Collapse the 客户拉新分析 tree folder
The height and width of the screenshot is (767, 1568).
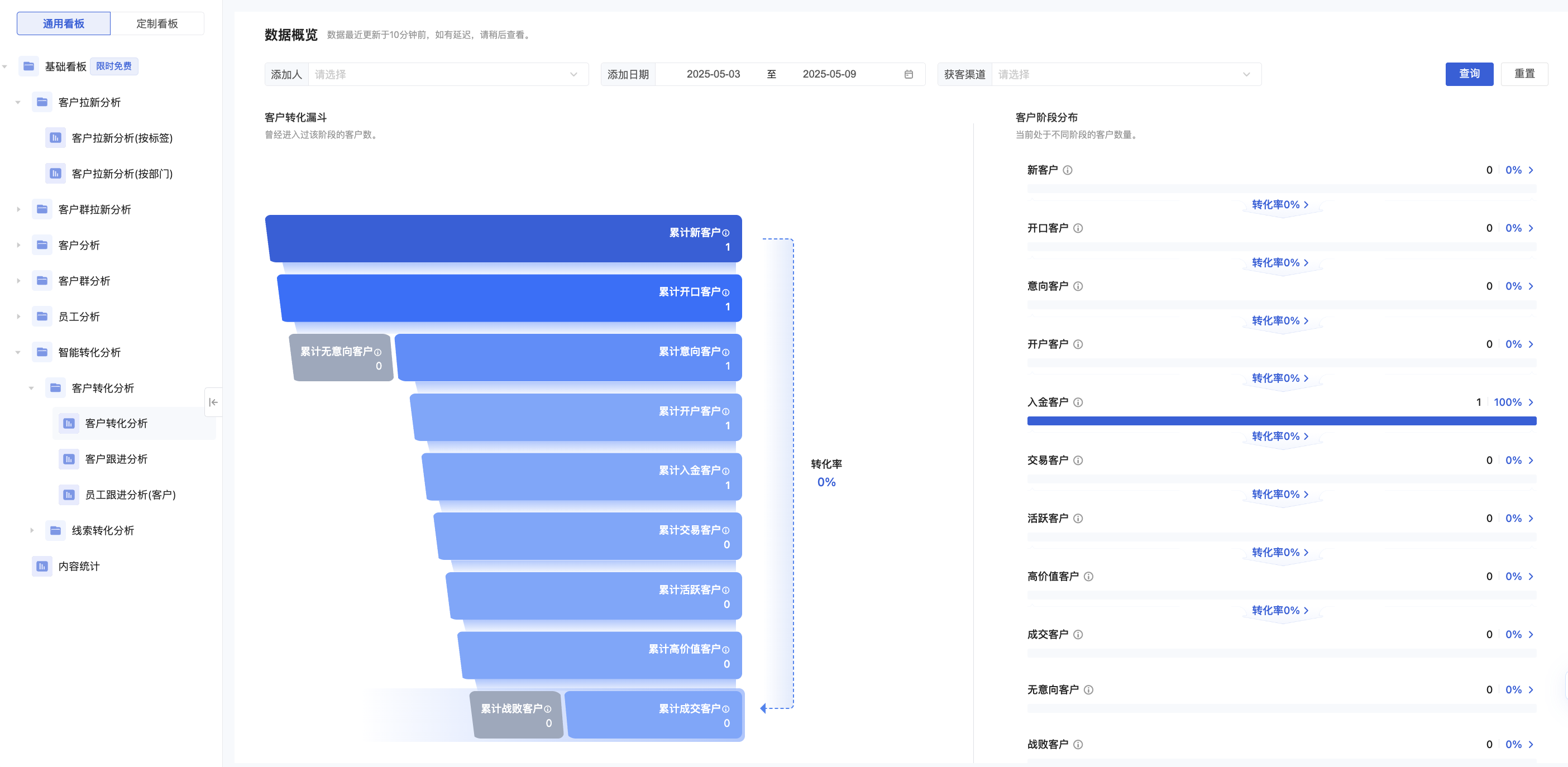tap(18, 102)
